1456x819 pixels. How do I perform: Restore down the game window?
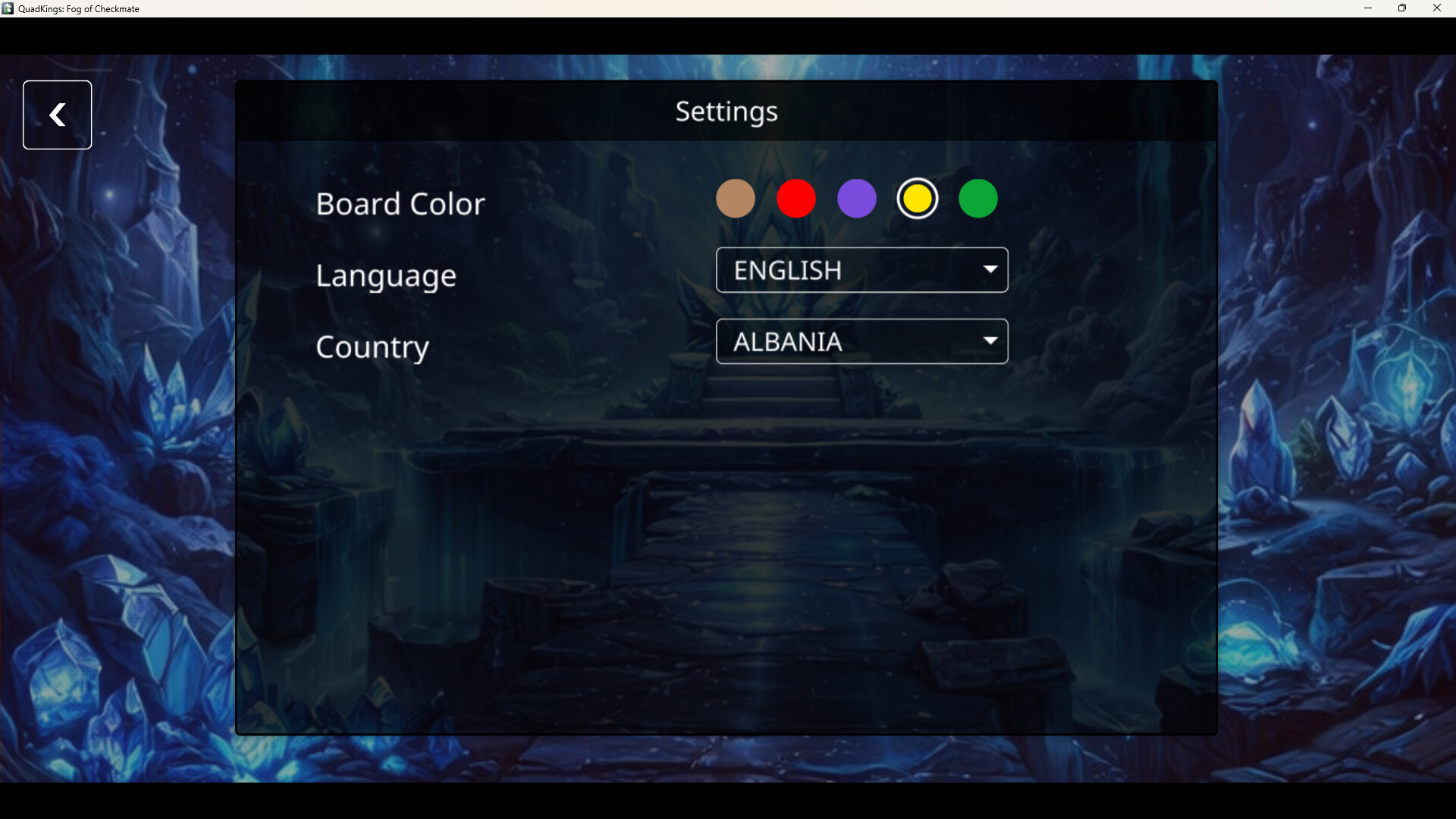pos(1401,8)
